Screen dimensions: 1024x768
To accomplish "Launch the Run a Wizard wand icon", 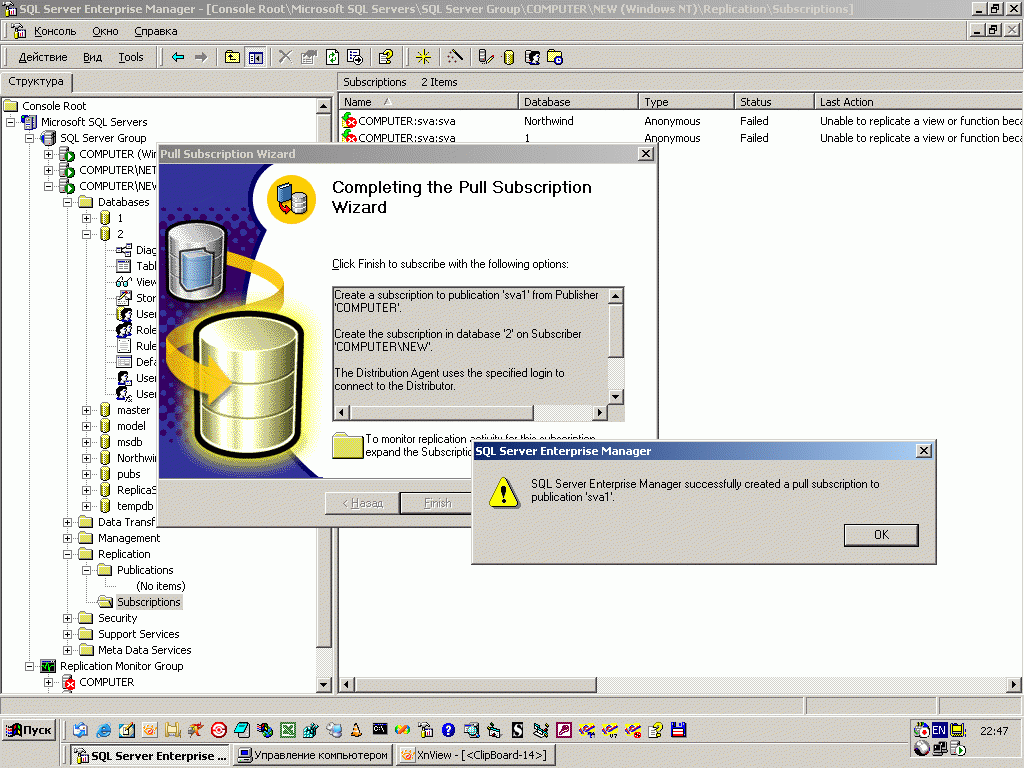I will pyautogui.click(x=455, y=57).
